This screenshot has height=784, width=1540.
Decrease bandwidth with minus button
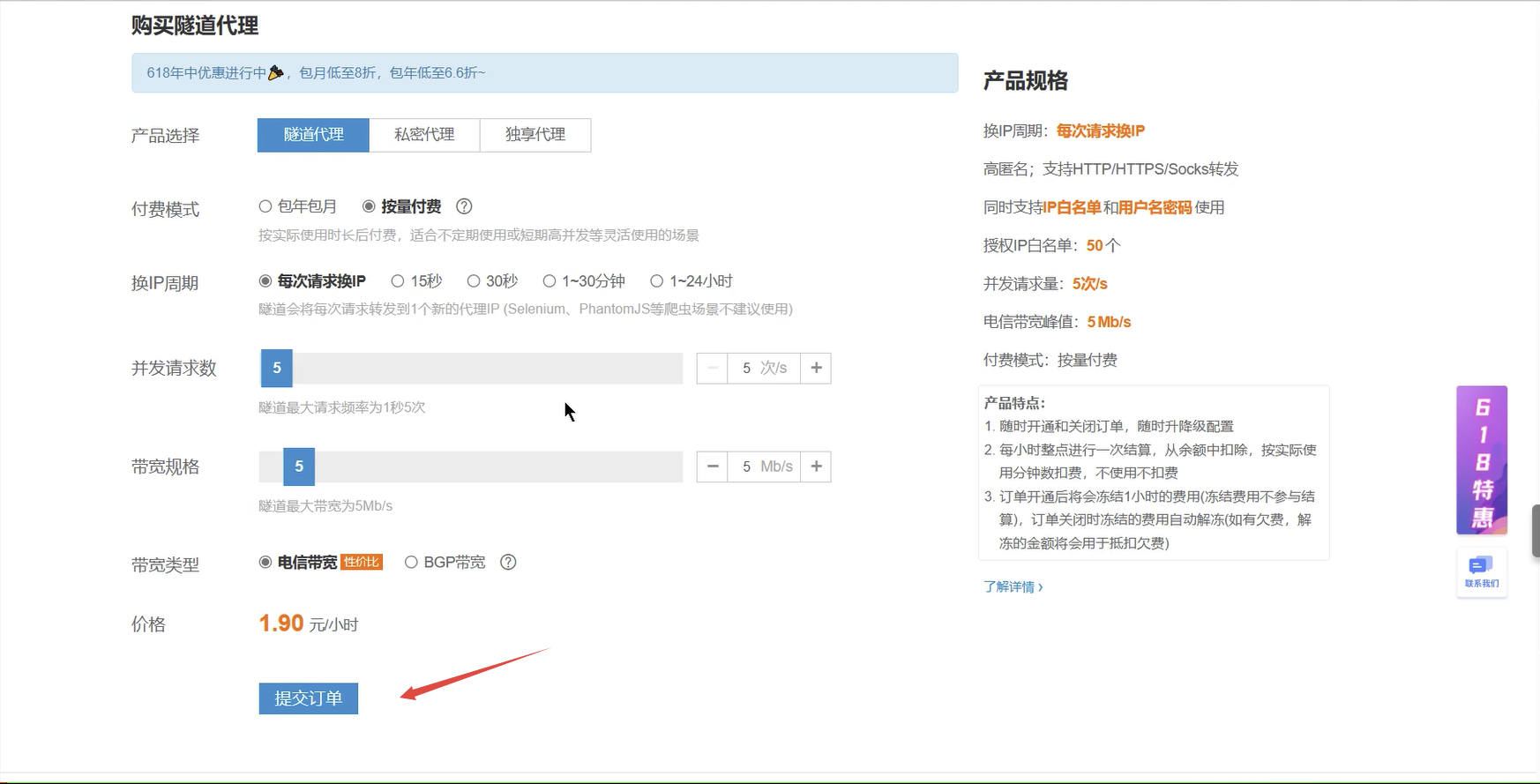tap(713, 467)
